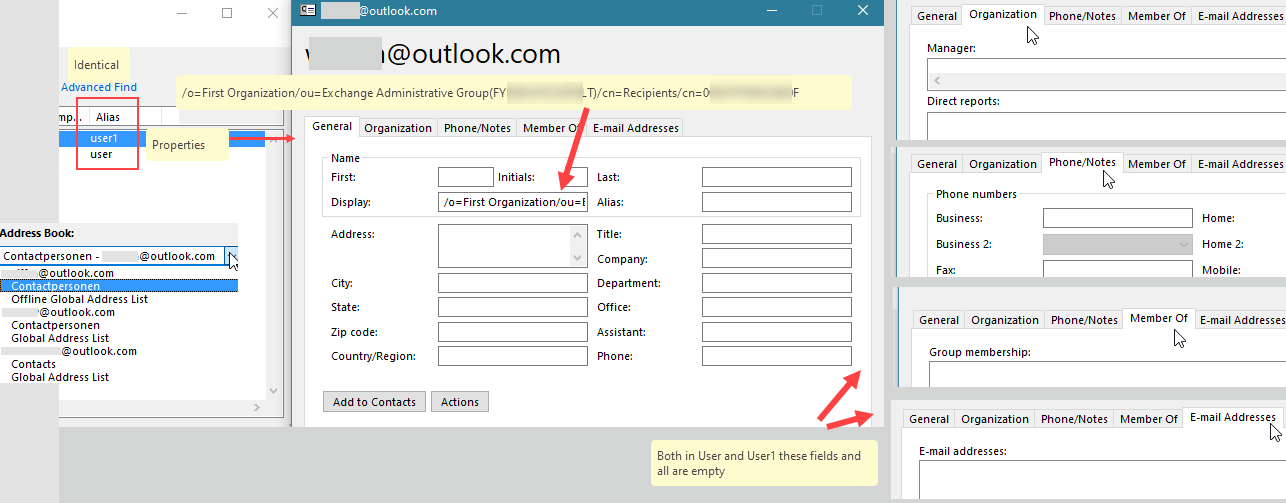Switch to Organization tab beside the General tab in center dialog
The width and height of the screenshot is (1286, 503).
pos(398,128)
